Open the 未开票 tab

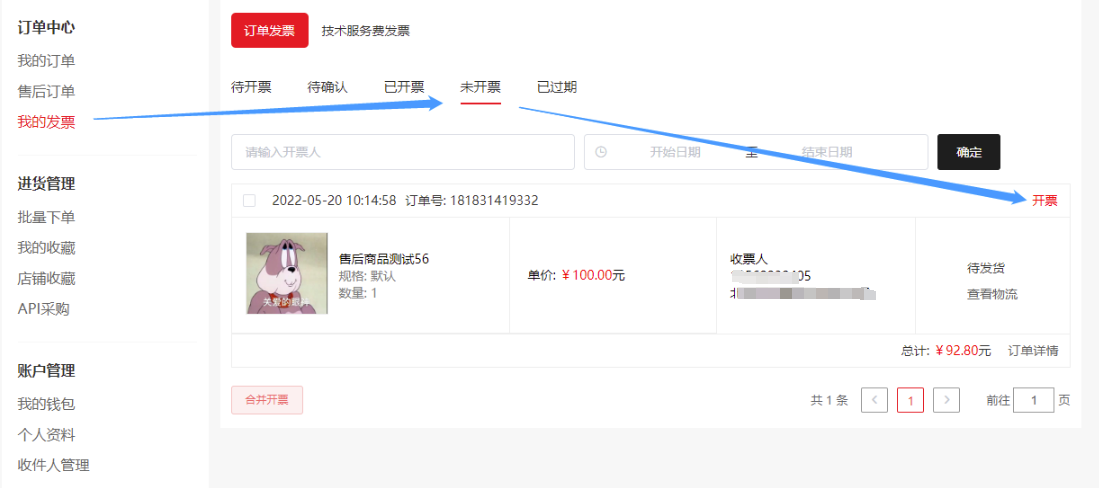480,87
